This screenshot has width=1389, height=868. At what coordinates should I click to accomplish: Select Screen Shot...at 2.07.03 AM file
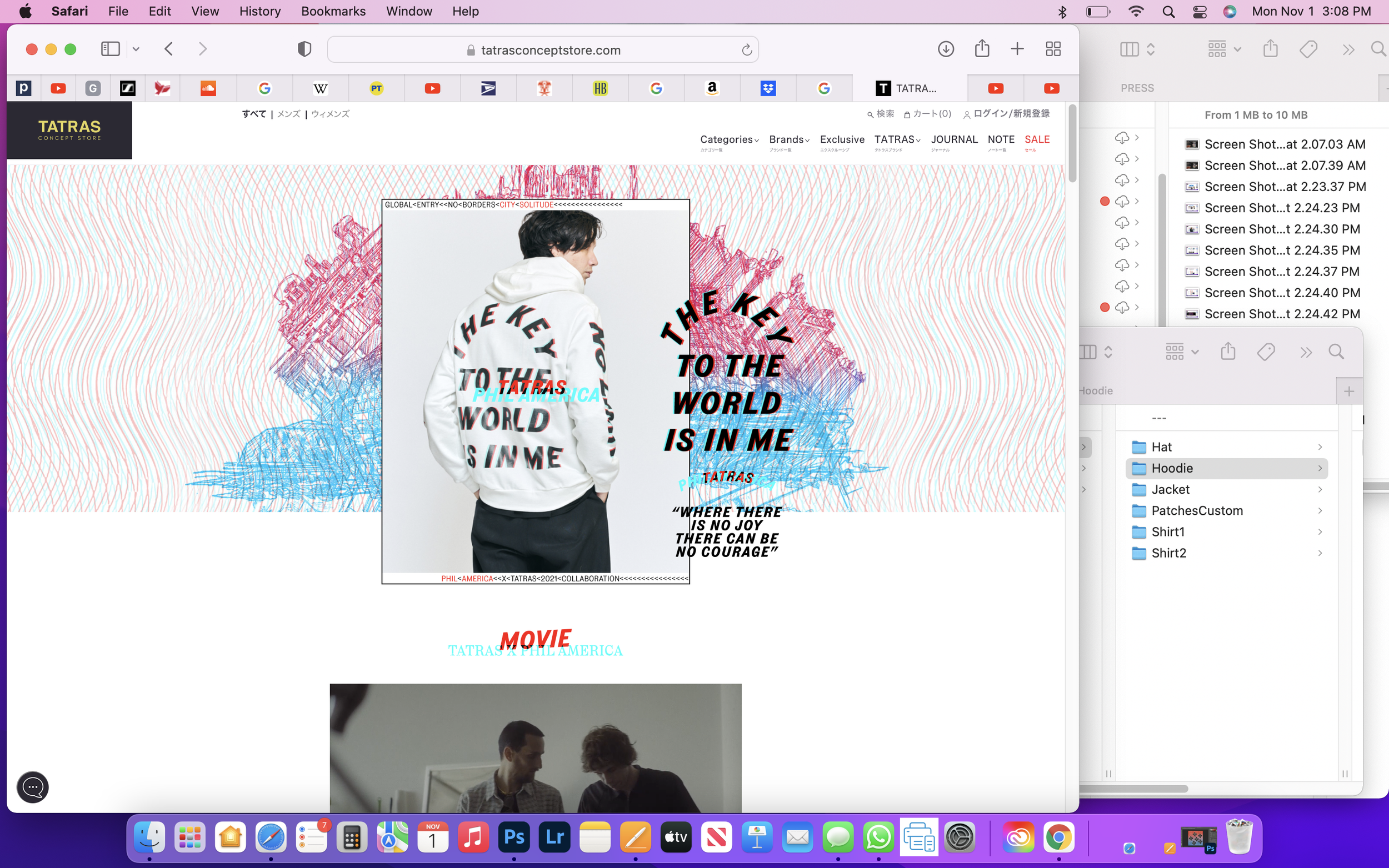pyautogui.click(x=1276, y=144)
